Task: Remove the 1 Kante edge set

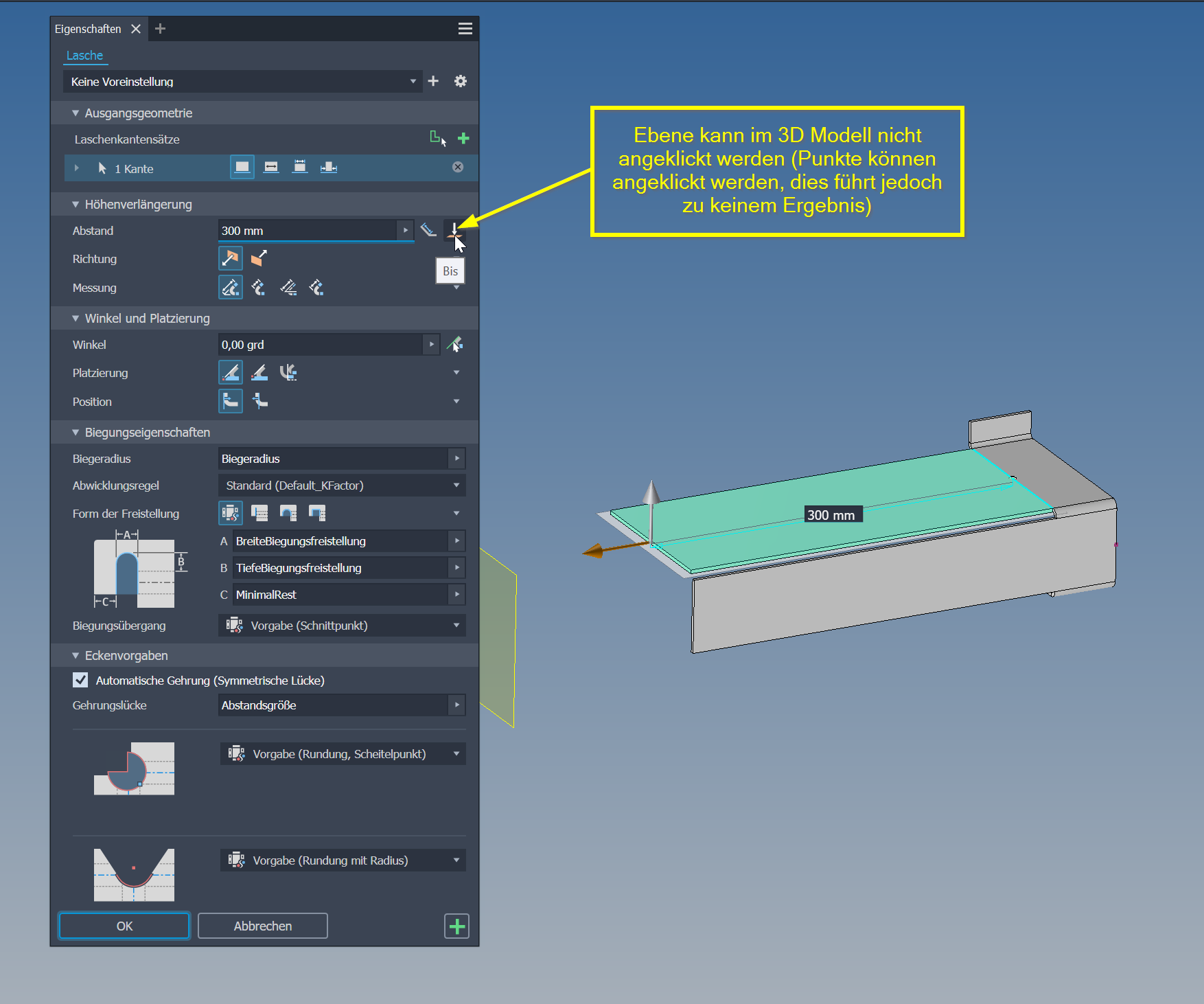Action: pyautogui.click(x=458, y=167)
